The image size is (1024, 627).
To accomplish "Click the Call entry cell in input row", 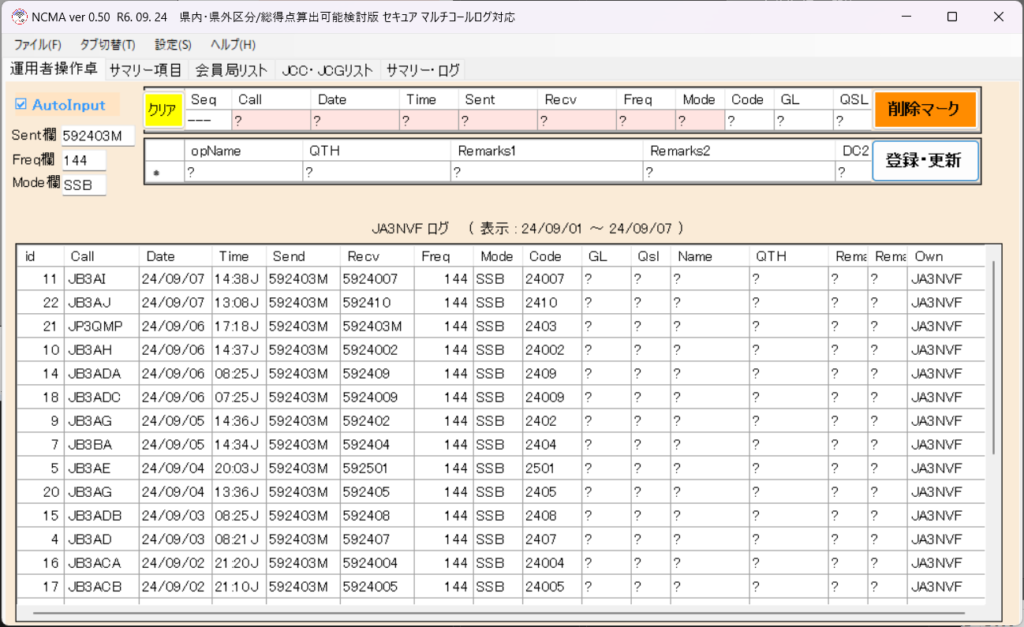I will click(270, 121).
